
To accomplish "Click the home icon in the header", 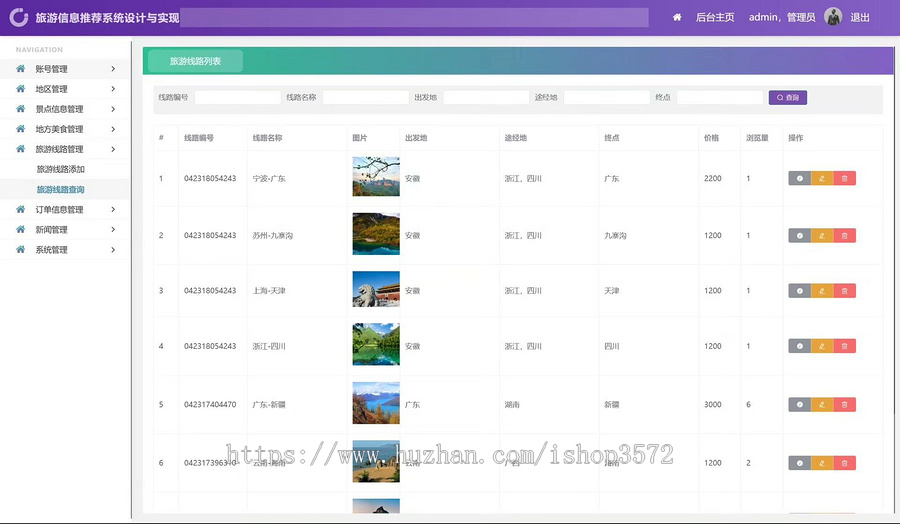I will click(677, 17).
